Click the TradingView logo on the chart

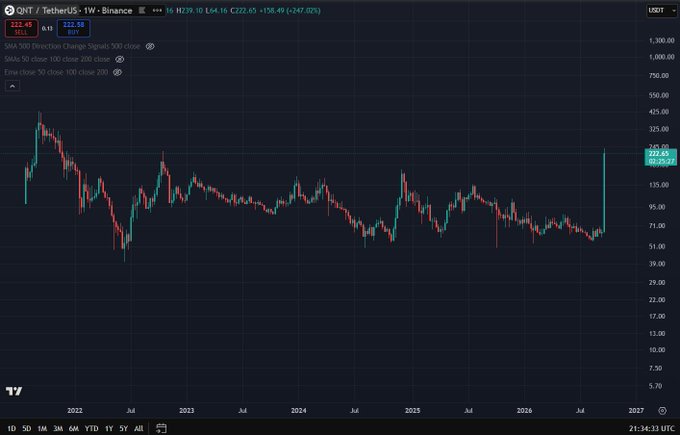tap(14, 391)
